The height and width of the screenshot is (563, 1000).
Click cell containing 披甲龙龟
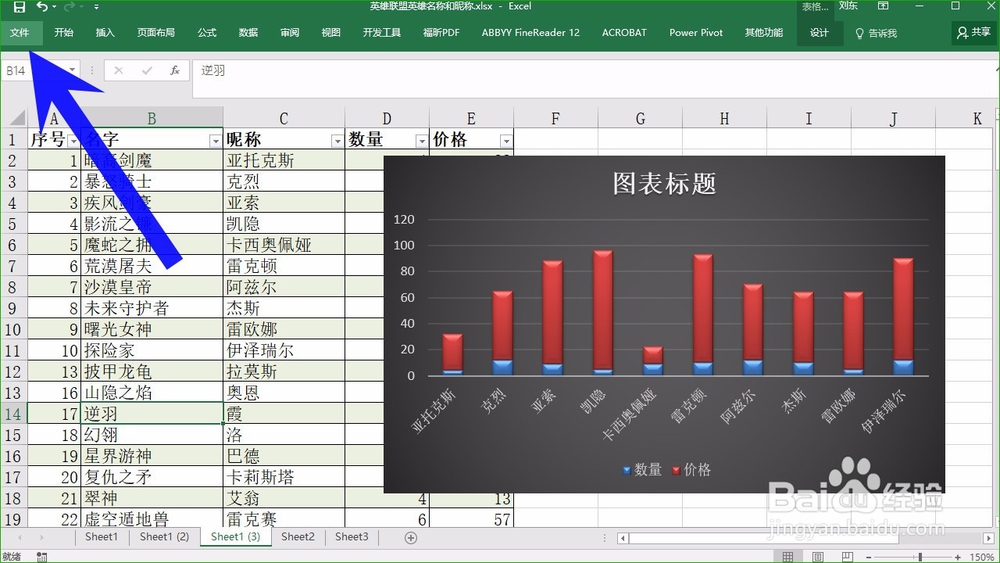[x=152, y=371]
